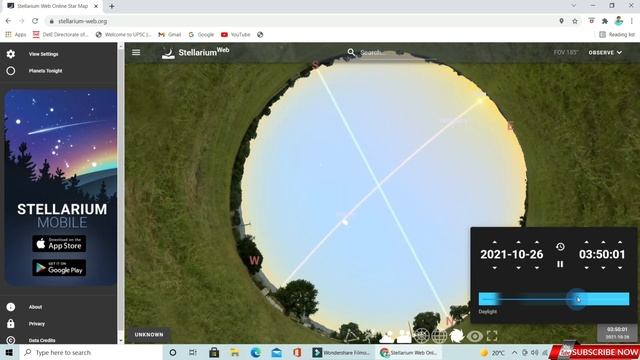Image resolution: width=640 pixels, height=360 pixels.
Task: Decrease the day with down arrow
Action: [x=537, y=268]
